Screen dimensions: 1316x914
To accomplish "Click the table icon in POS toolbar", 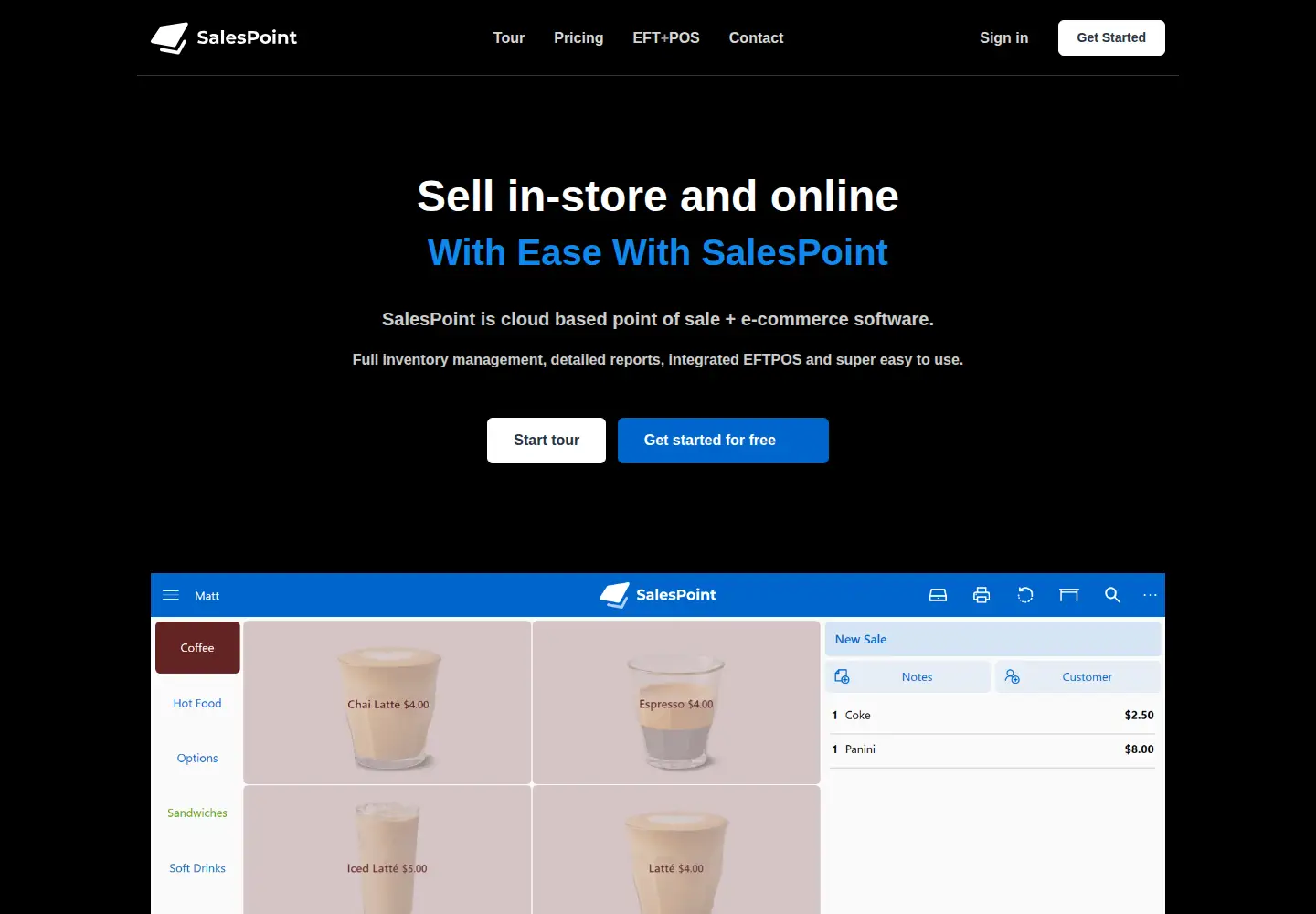I will click(x=1069, y=595).
